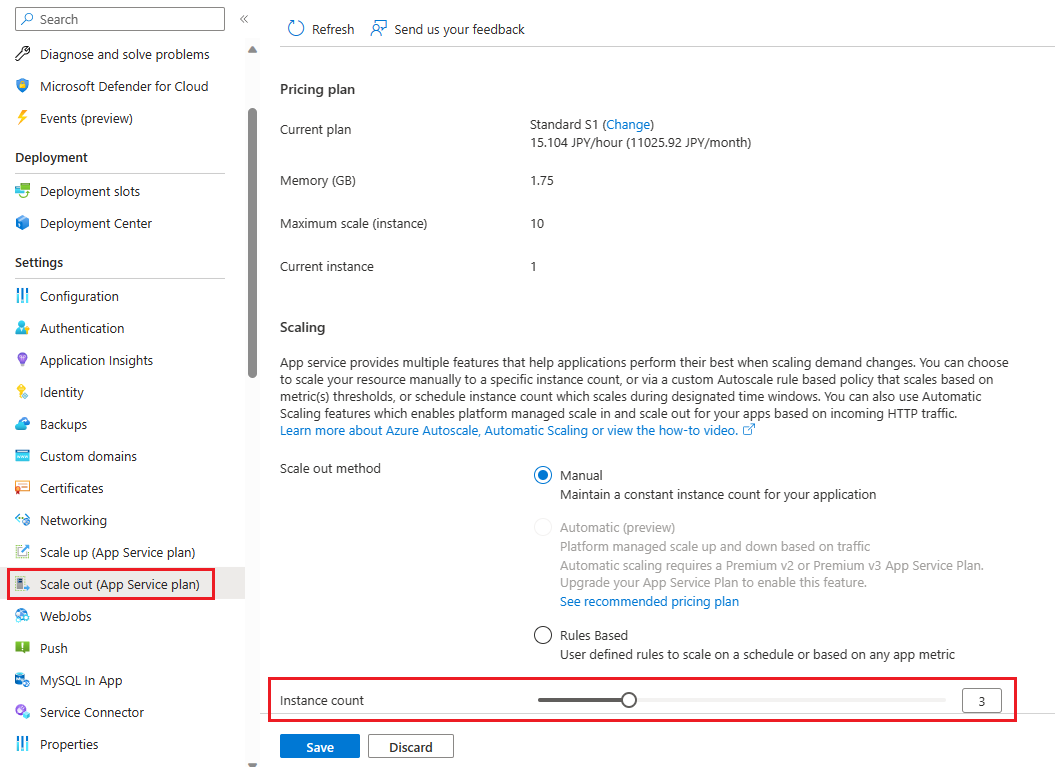
Task: Click the Refresh icon in the toolbar
Action: pos(296,29)
